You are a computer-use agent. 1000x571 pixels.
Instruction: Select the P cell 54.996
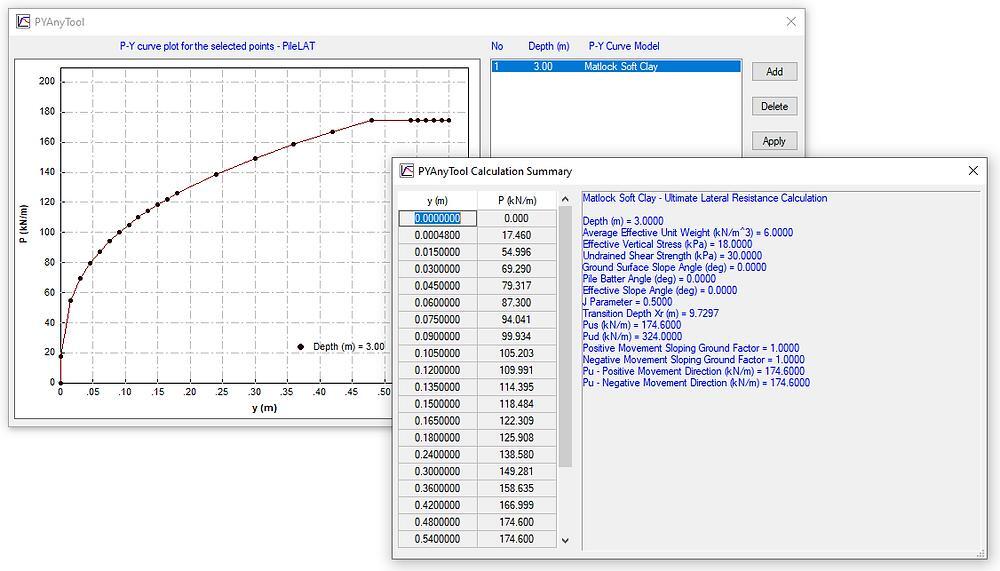tap(517, 252)
